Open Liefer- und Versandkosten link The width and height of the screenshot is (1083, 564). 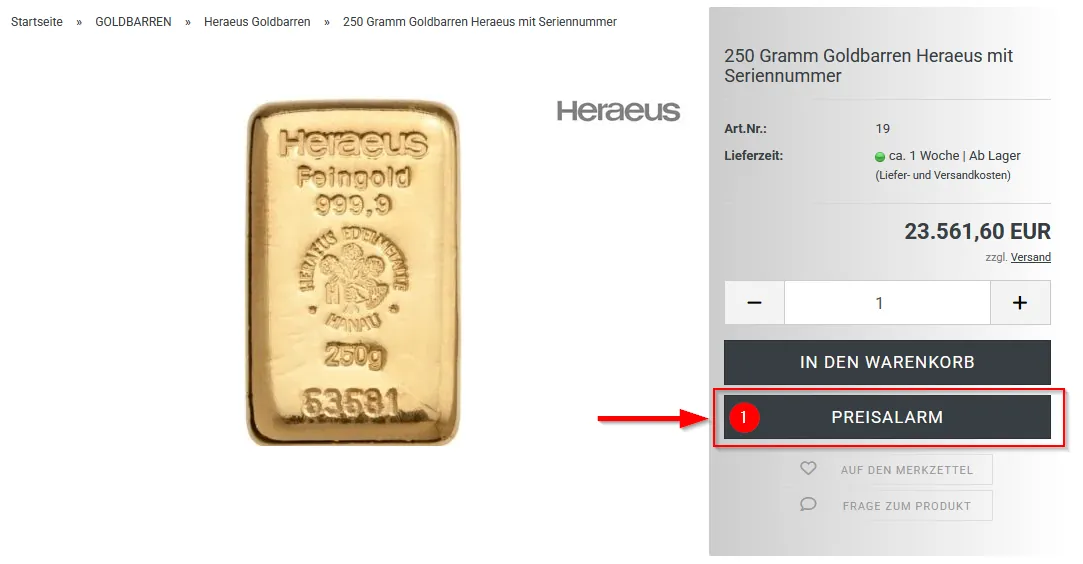pyautogui.click(x=943, y=175)
